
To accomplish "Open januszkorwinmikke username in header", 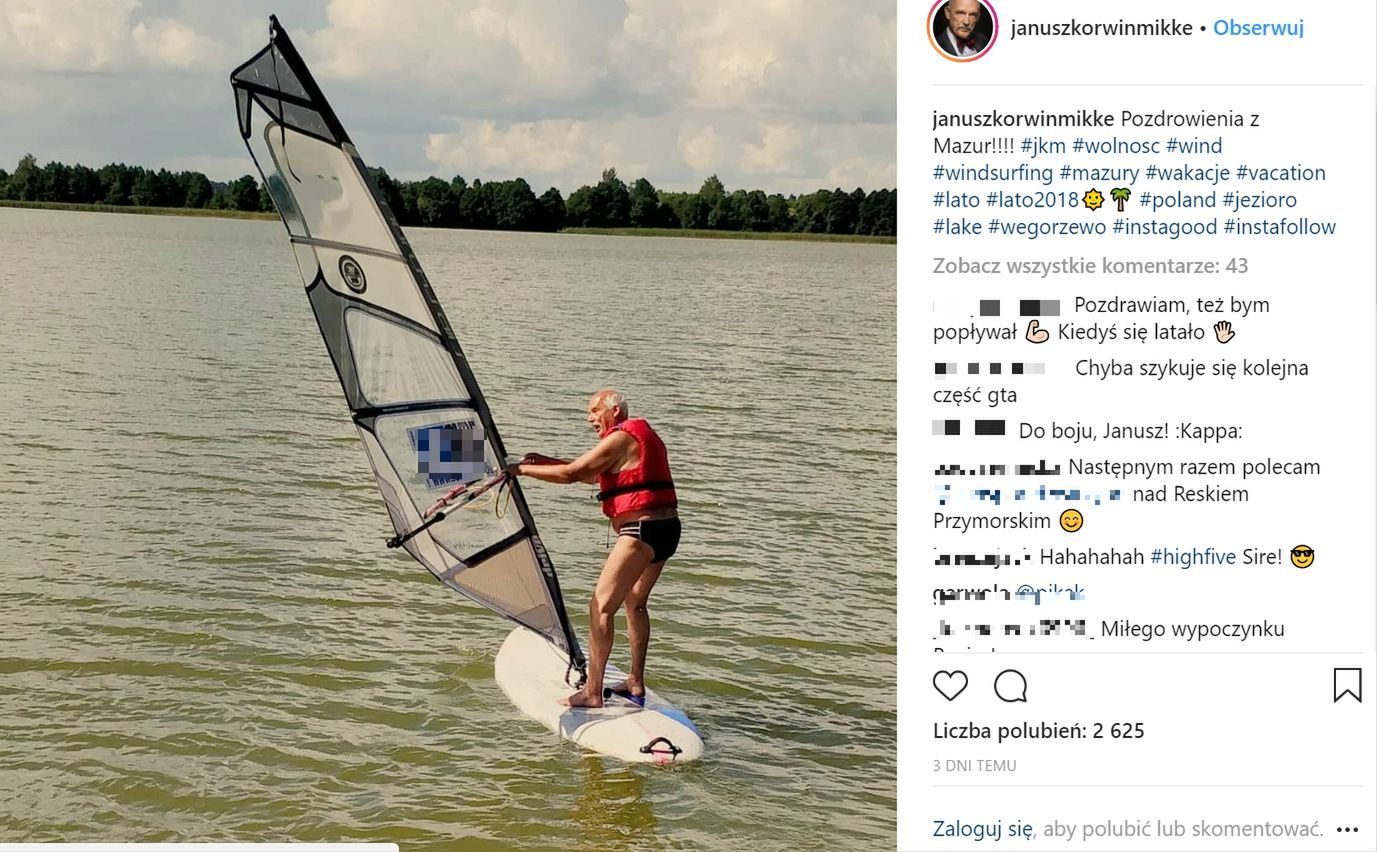I will point(1101,28).
